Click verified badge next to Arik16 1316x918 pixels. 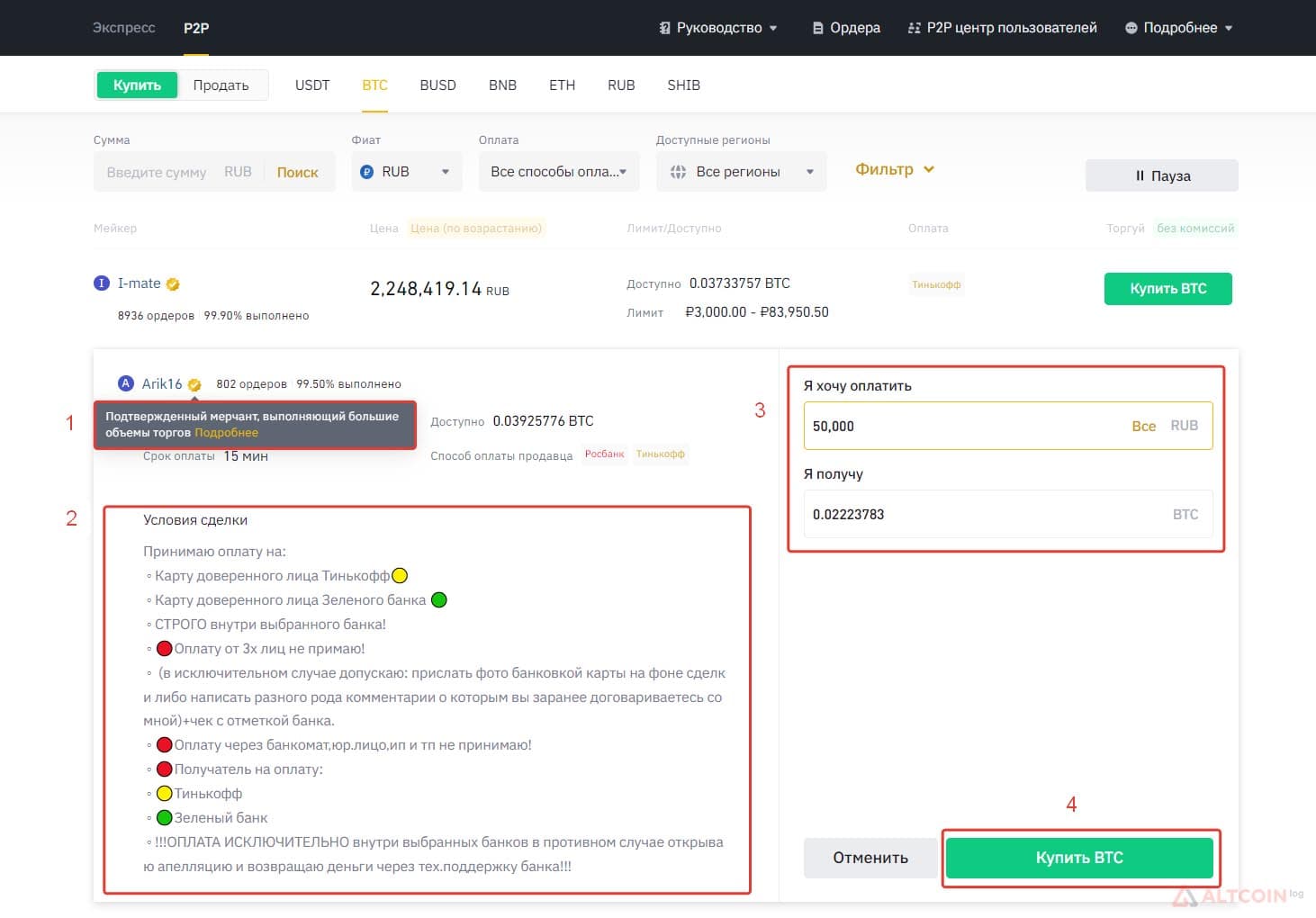pos(194,384)
